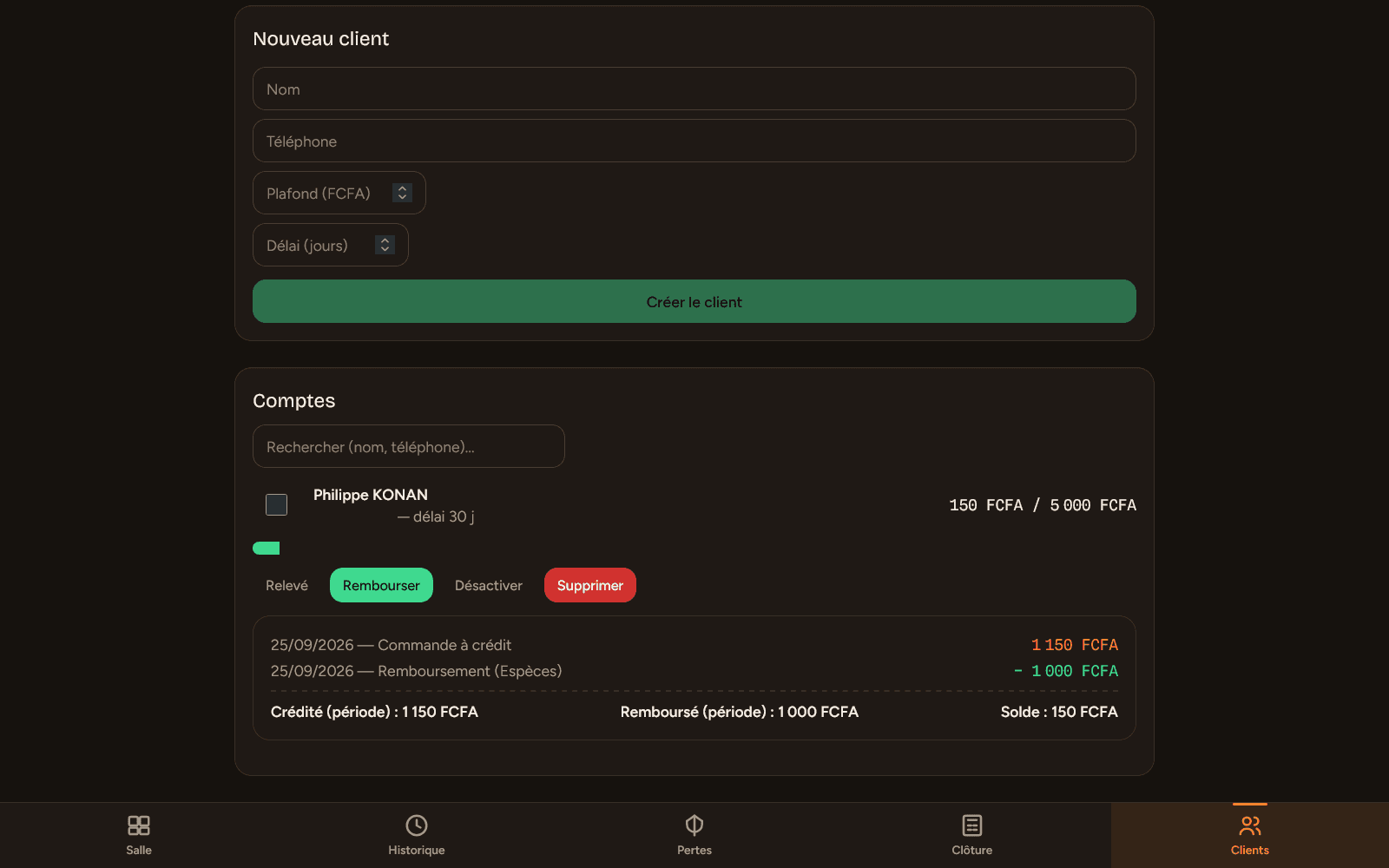Click the Rechercher (nom, téléphone) search box
The image size is (1389, 868).
(409, 446)
